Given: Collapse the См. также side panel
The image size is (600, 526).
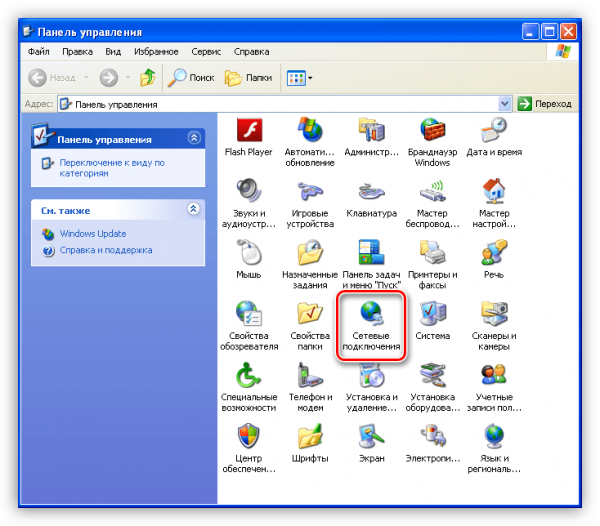Looking at the screenshot, I should pyautogui.click(x=193, y=209).
